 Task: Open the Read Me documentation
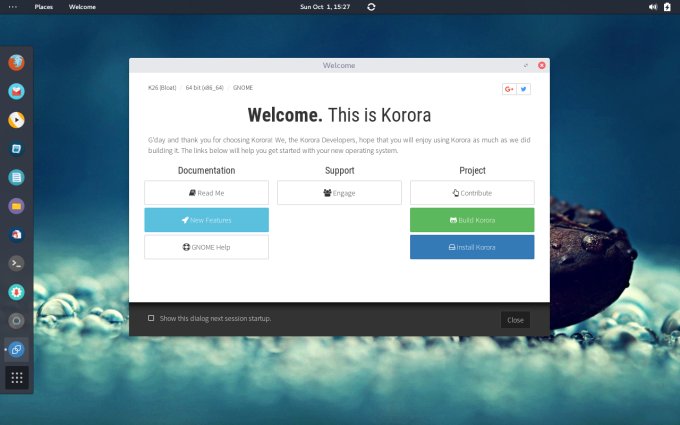[x=206, y=193]
